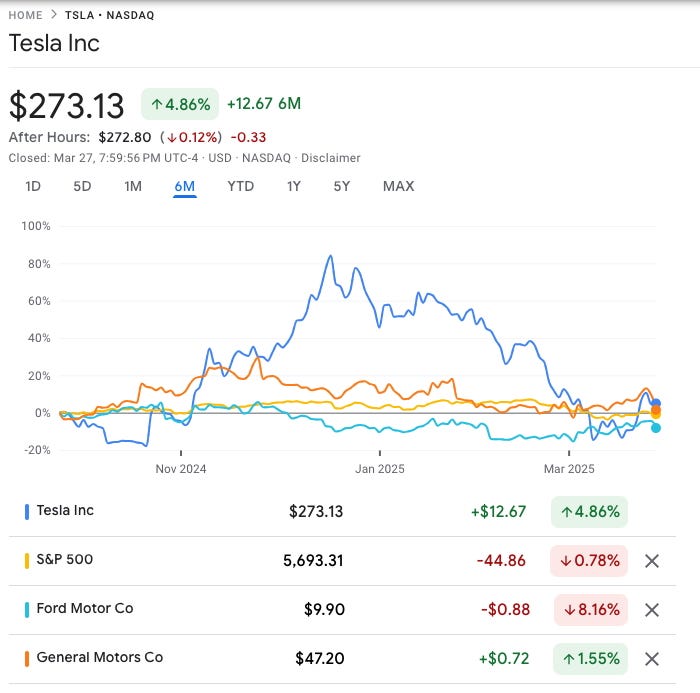Click the blue Tesla Inc color marker
Viewport: 700px width, 693px height.
coord(27,512)
